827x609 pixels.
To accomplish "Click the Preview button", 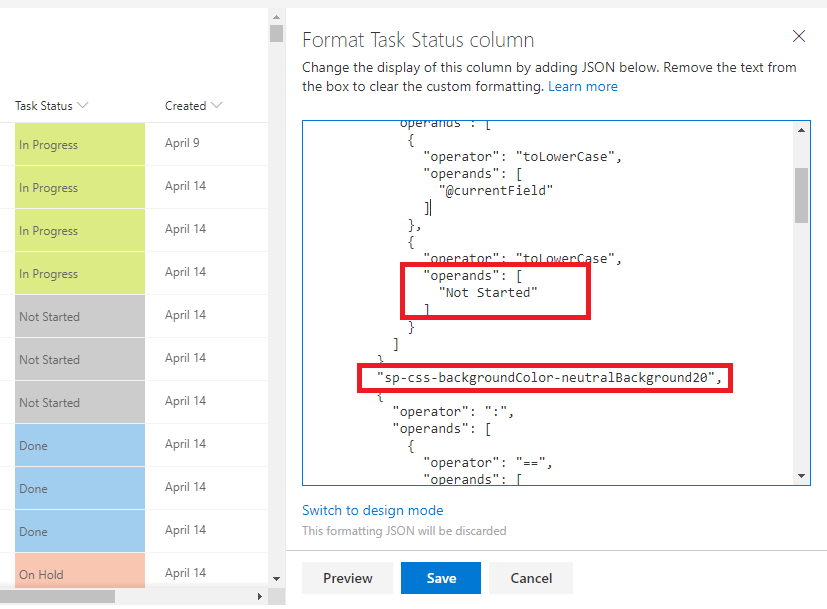I will click(347, 578).
